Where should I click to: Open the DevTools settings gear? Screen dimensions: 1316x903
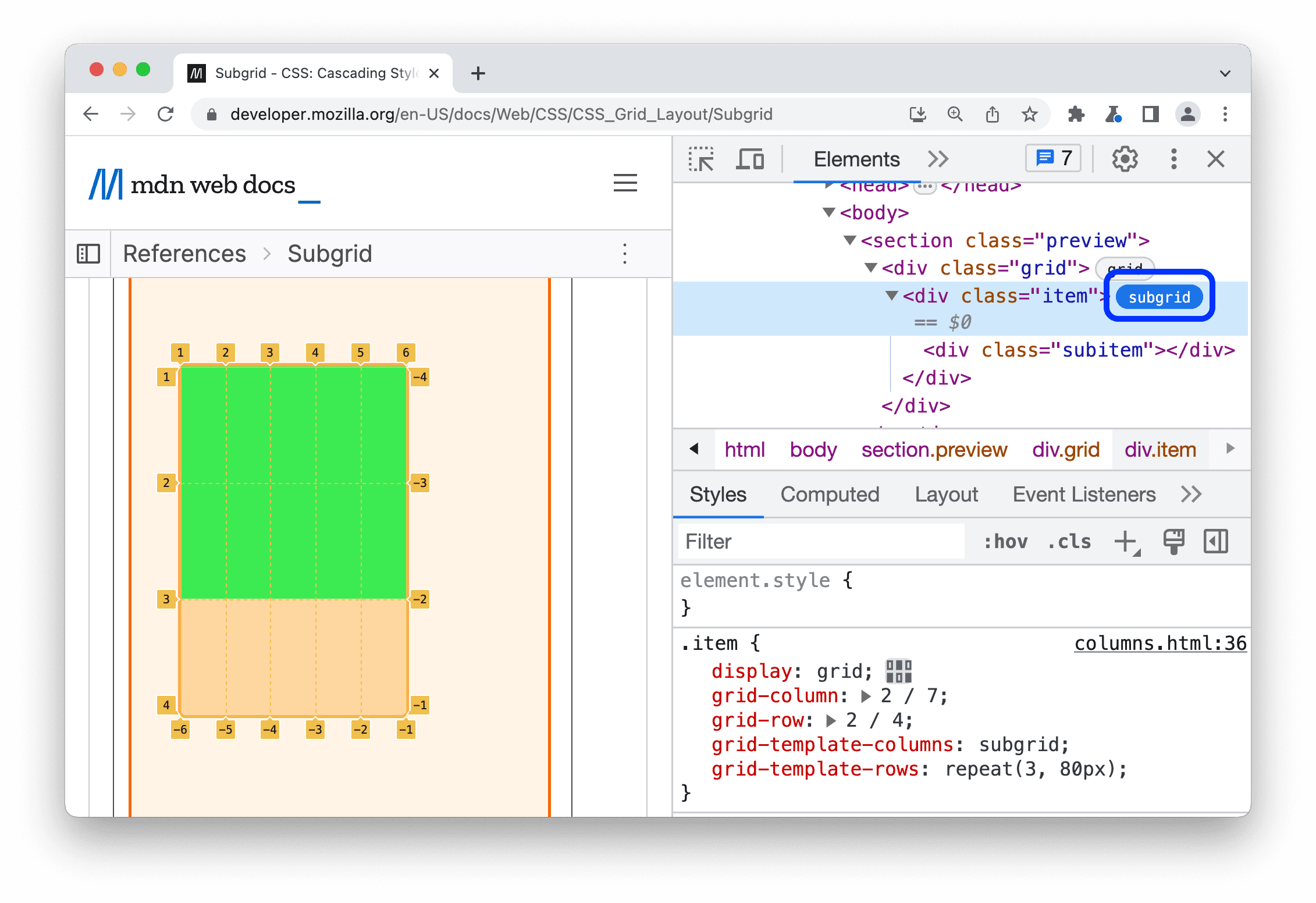click(x=1123, y=160)
